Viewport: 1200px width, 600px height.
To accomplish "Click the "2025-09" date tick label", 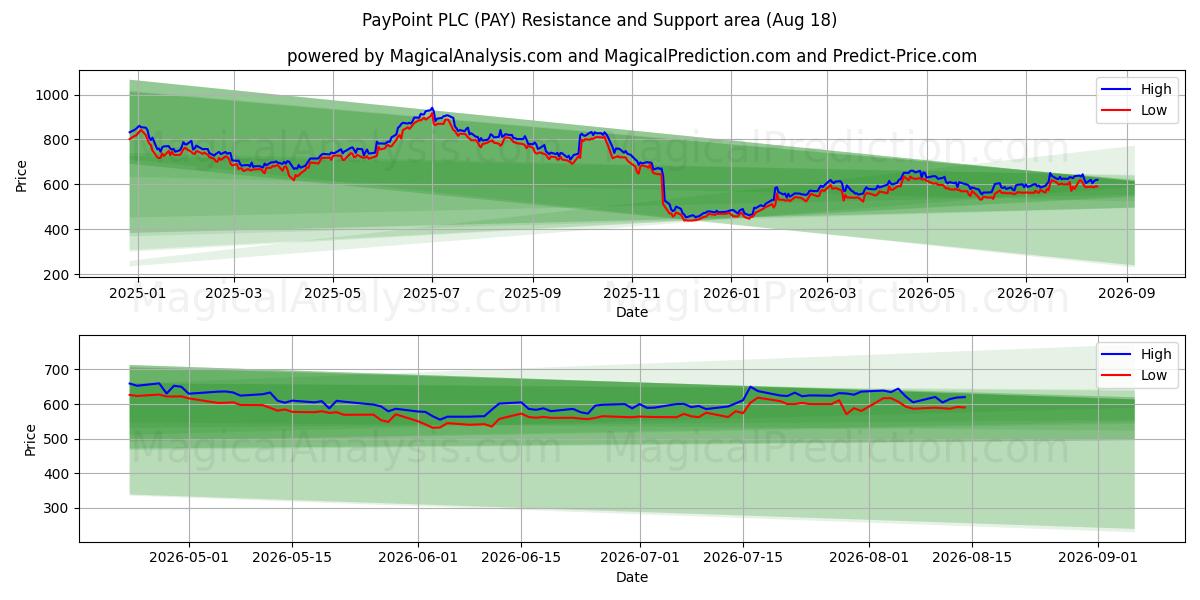I will pos(532,295).
